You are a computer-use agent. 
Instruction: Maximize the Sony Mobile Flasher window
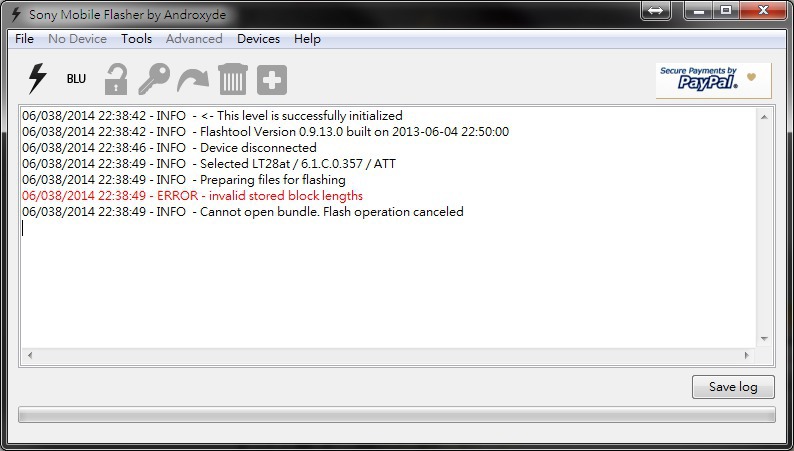pyautogui.click(x=726, y=11)
